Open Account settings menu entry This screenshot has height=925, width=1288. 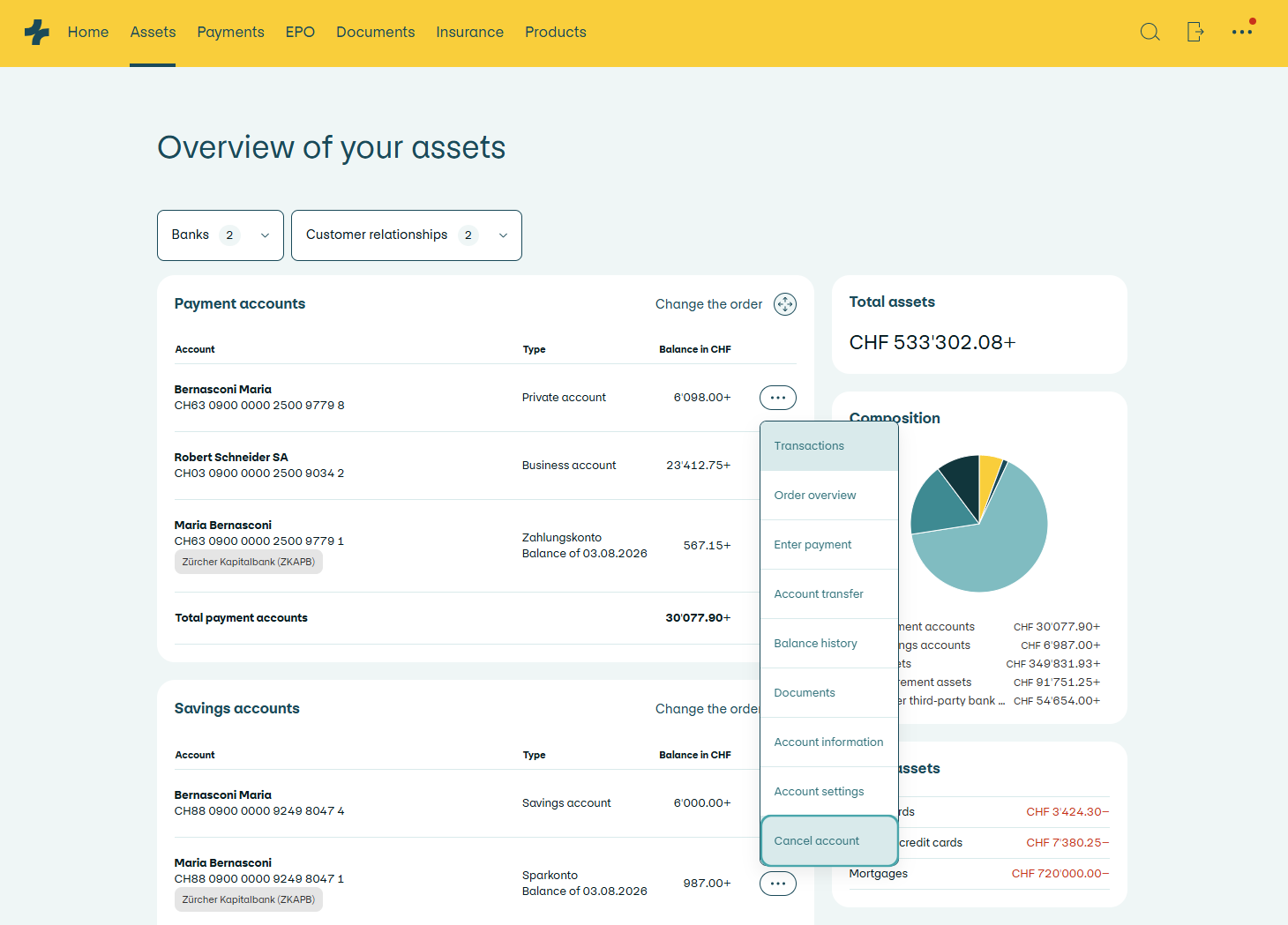pyautogui.click(x=829, y=792)
